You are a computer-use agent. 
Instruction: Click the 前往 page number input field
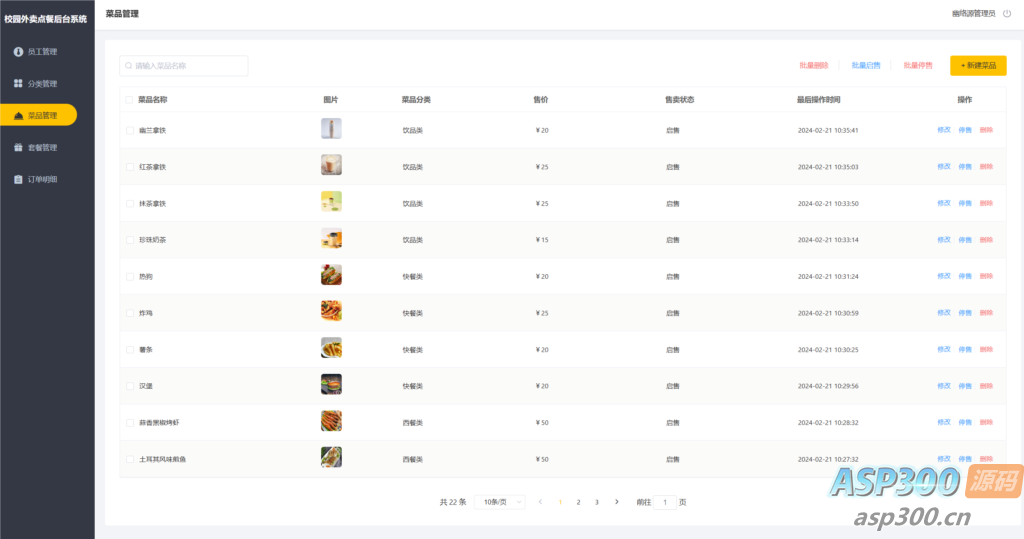[667, 502]
